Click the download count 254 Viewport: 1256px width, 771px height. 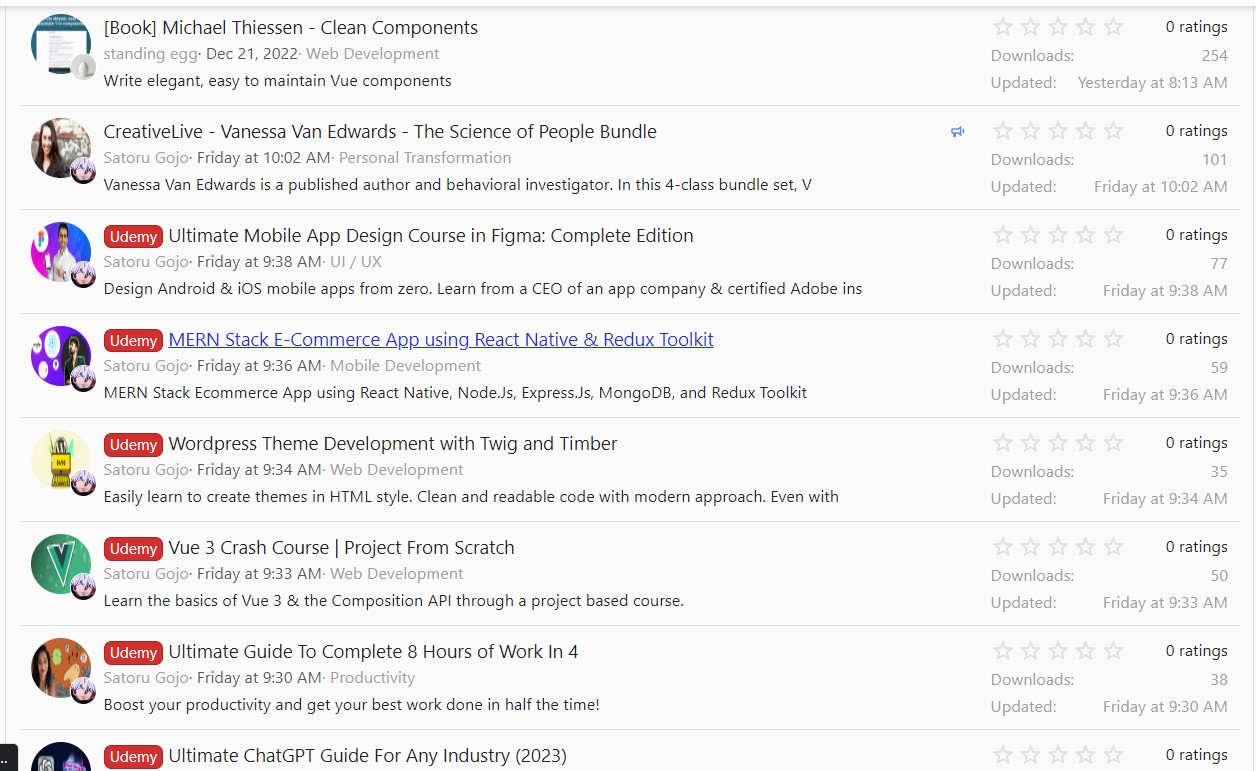click(x=1214, y=56)
